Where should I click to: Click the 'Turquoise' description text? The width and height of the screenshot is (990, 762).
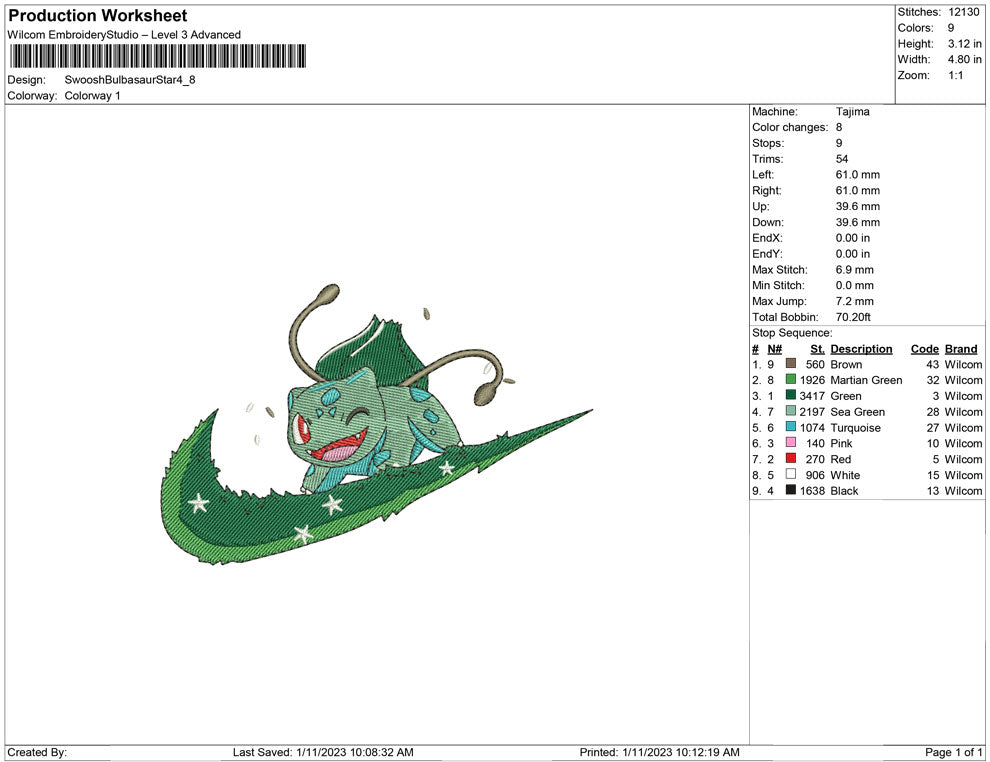point(856,427)
